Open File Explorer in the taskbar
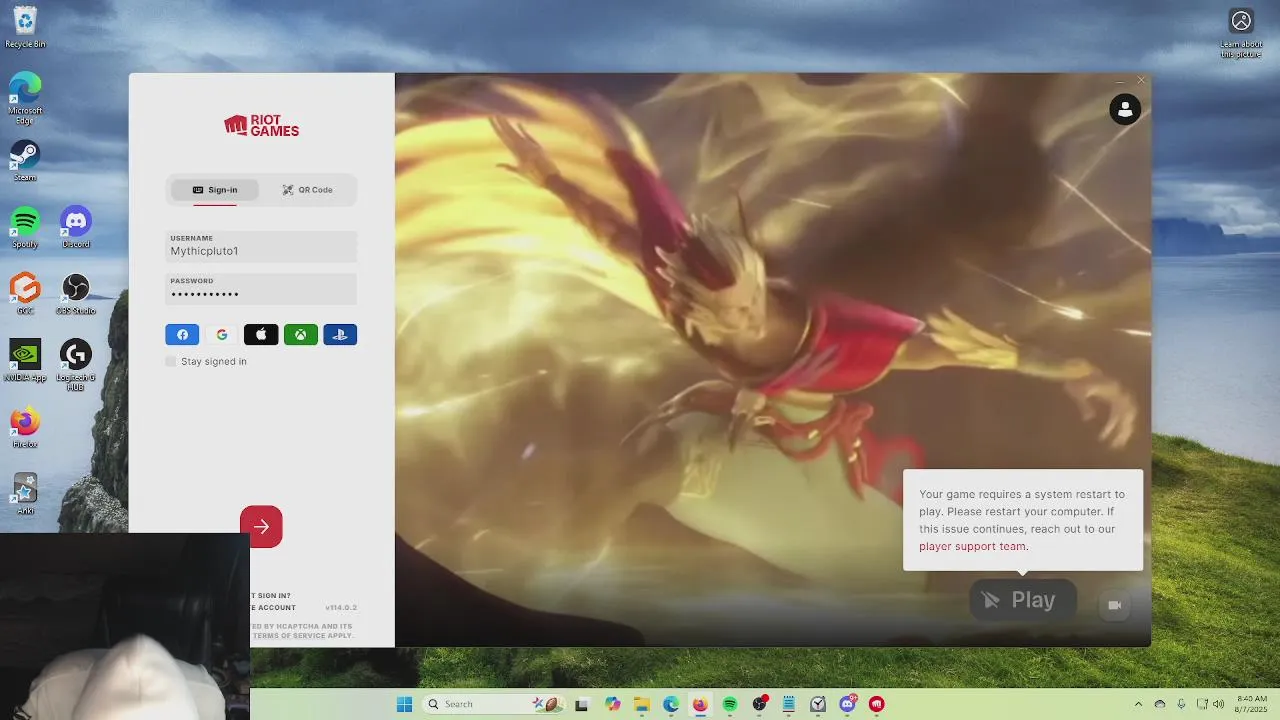1280x720 pixels. 641,704
